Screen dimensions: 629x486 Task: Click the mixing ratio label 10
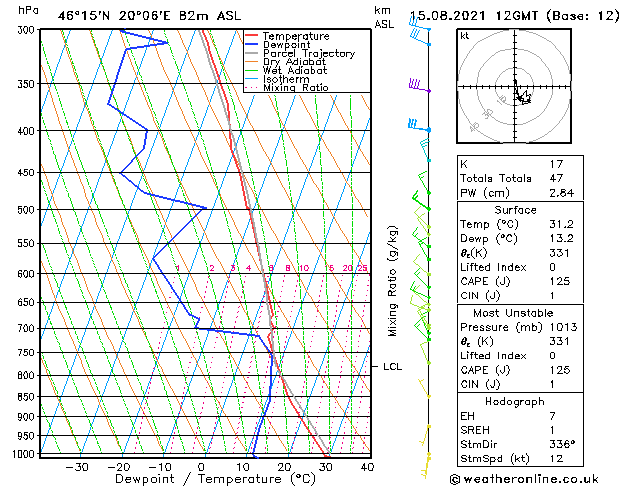(304, 268)
